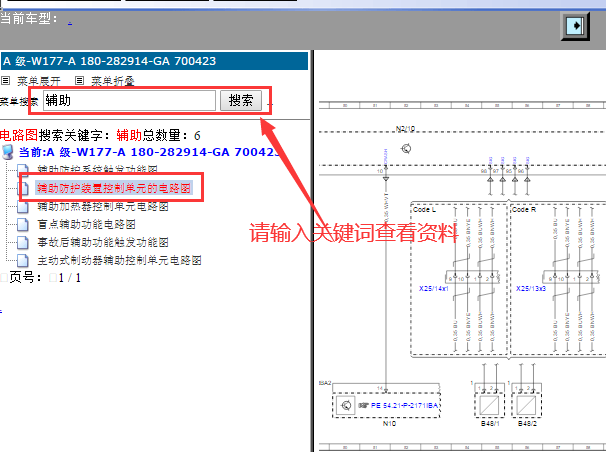The image size is (606, 452).
Task: Select the N10 label under the diagram
Action: tap(389, 424)
